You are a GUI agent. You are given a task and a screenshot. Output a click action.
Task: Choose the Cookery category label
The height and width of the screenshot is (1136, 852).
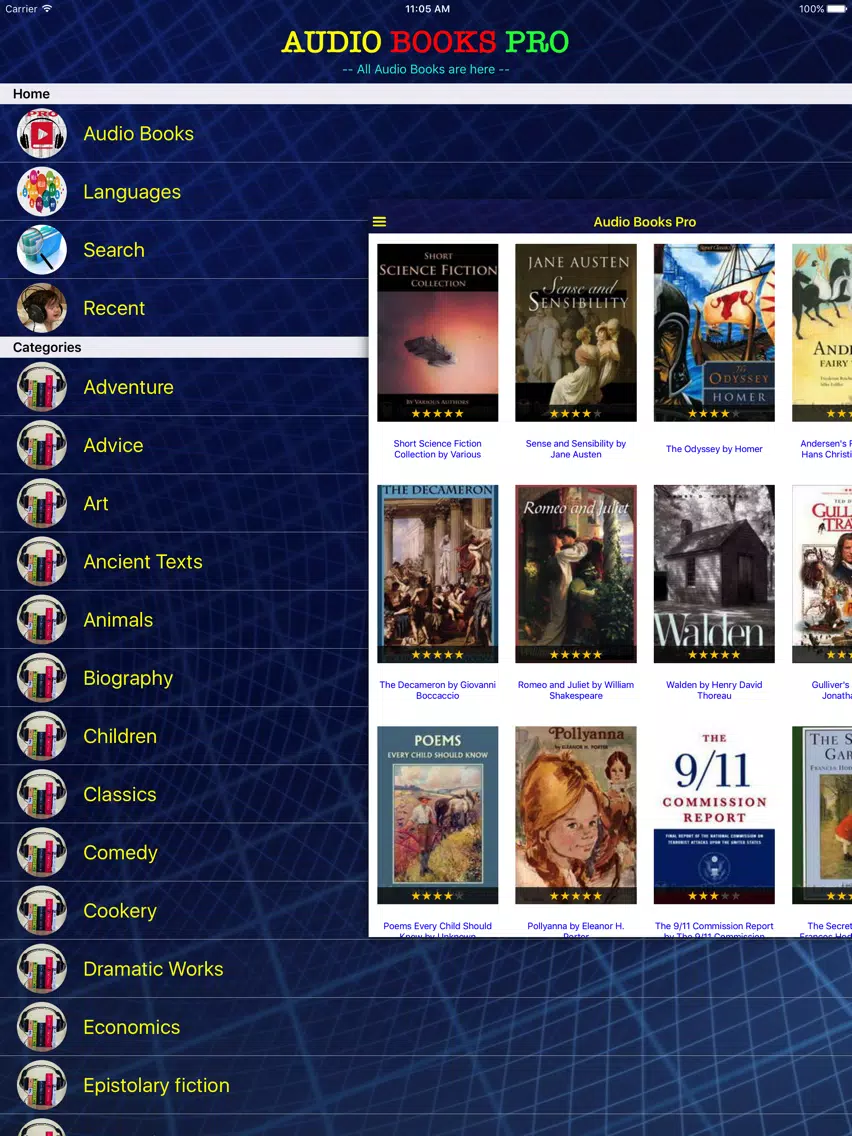120,911
